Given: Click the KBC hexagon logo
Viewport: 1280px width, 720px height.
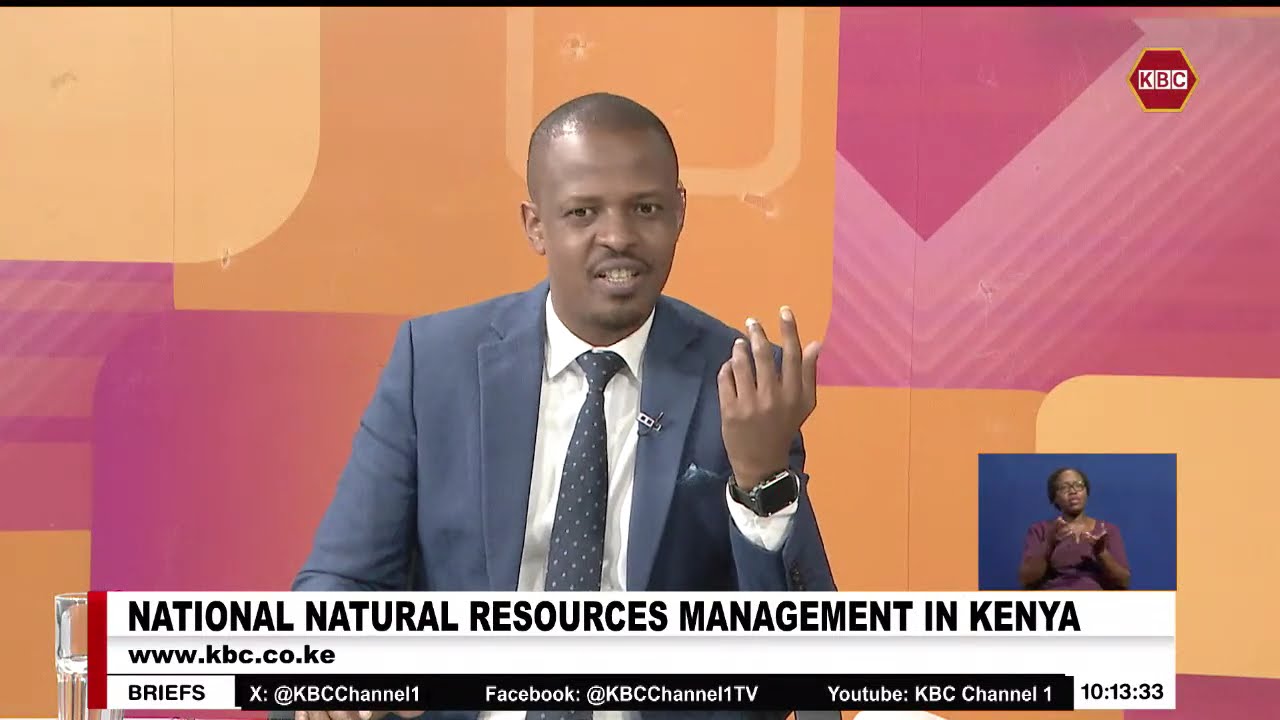Looking at the screenshot, I should (1163, 79).
